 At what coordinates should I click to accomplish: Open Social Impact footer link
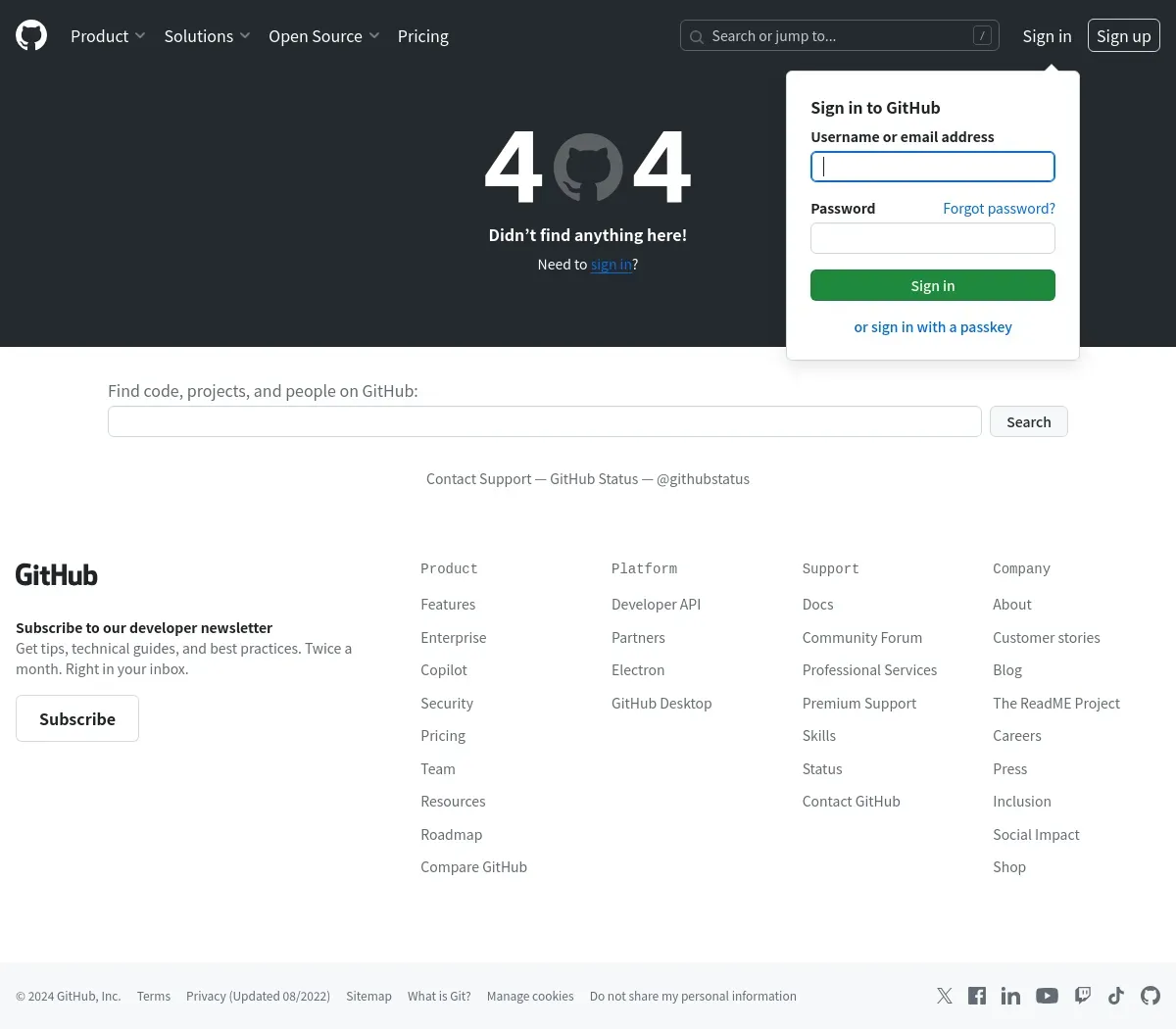(1036, 835)
